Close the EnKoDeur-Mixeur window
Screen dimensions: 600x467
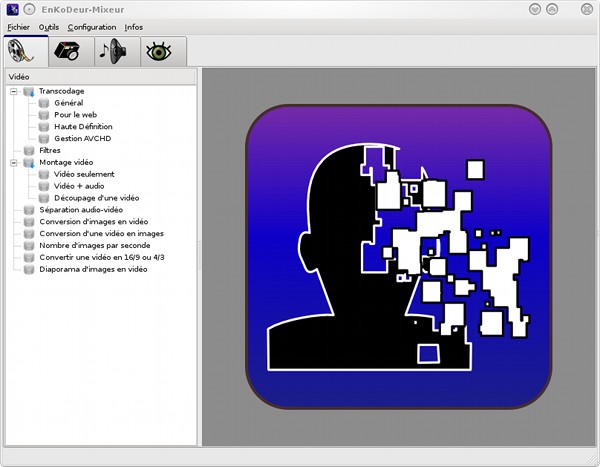pyautogui.click(x=587, y=9)
